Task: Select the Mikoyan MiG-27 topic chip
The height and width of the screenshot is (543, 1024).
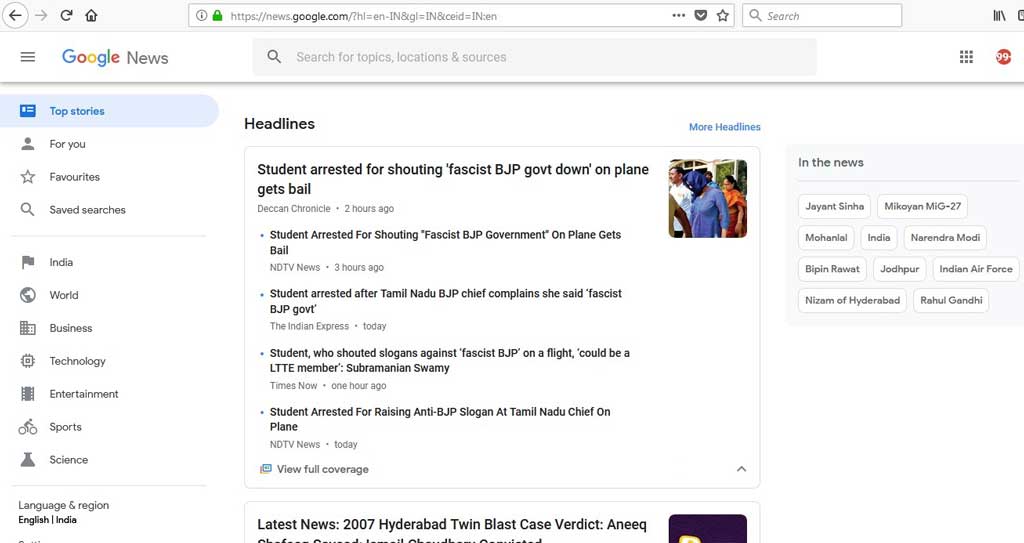Action: [x=922, y=206]
